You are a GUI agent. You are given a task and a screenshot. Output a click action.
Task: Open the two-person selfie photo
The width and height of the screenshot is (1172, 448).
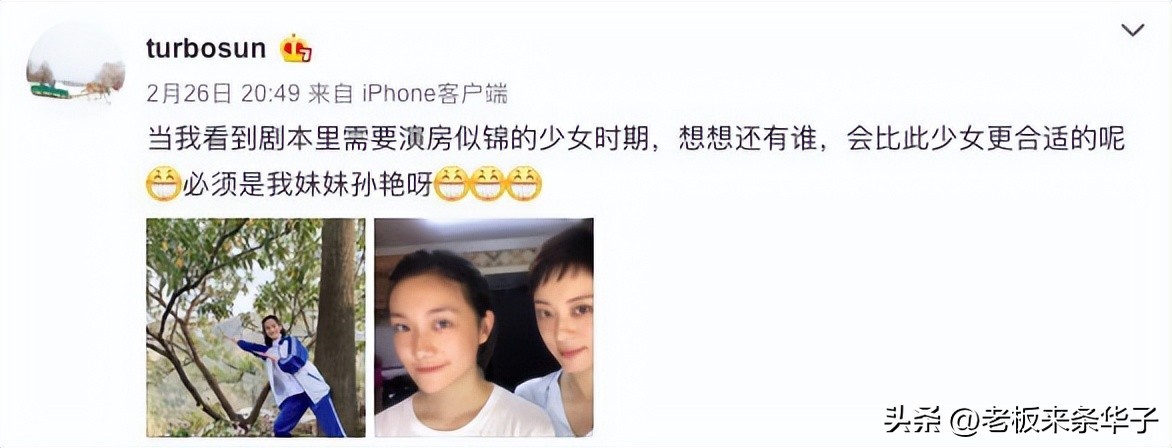[484, 328]
